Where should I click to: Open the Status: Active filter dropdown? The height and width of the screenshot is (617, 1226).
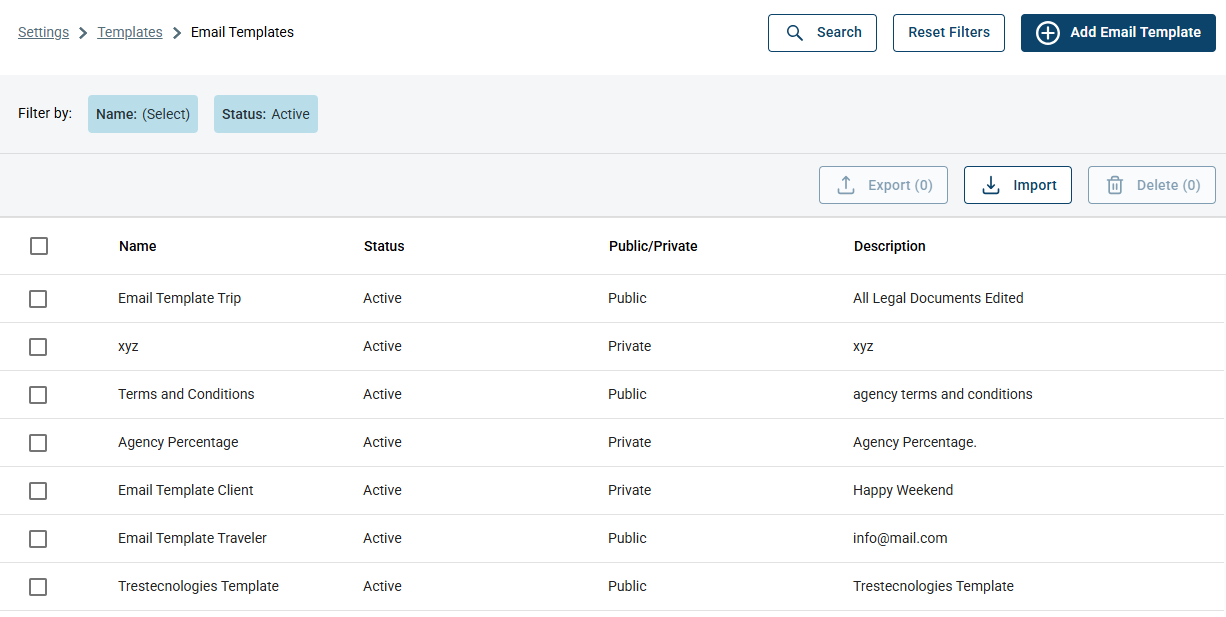[266, 114]
